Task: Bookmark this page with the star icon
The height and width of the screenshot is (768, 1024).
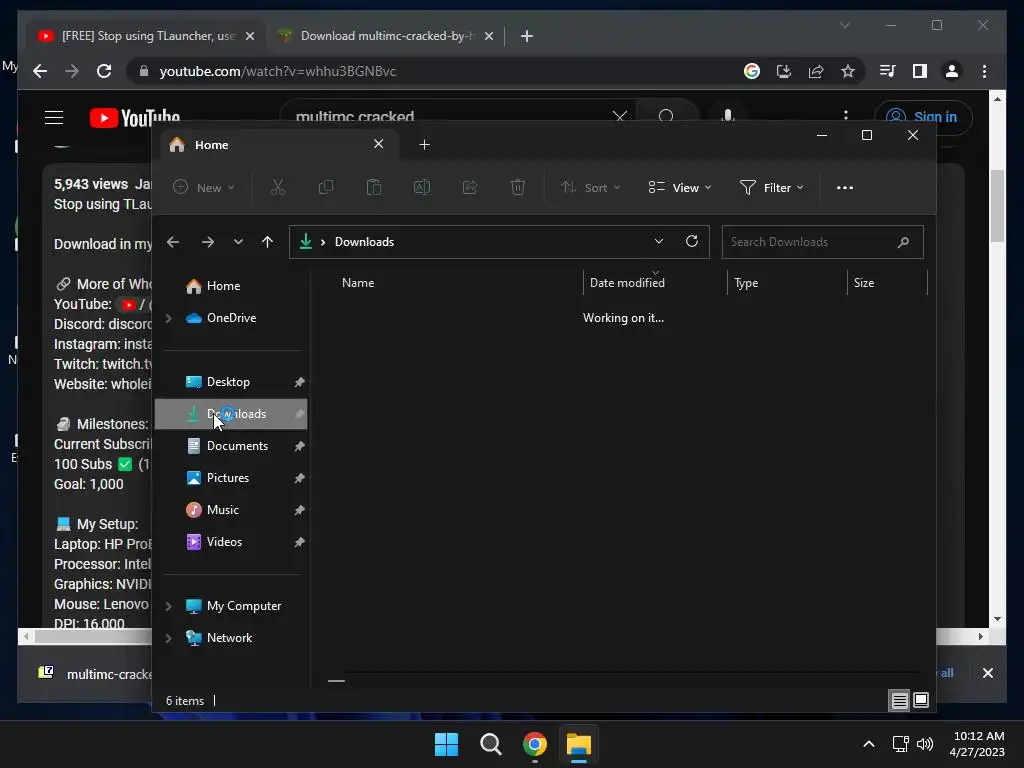Action: click(848, 71)
